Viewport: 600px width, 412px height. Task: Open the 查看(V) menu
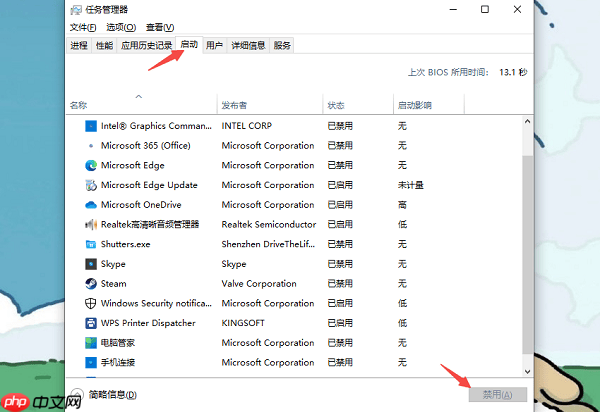coord(160,28)
